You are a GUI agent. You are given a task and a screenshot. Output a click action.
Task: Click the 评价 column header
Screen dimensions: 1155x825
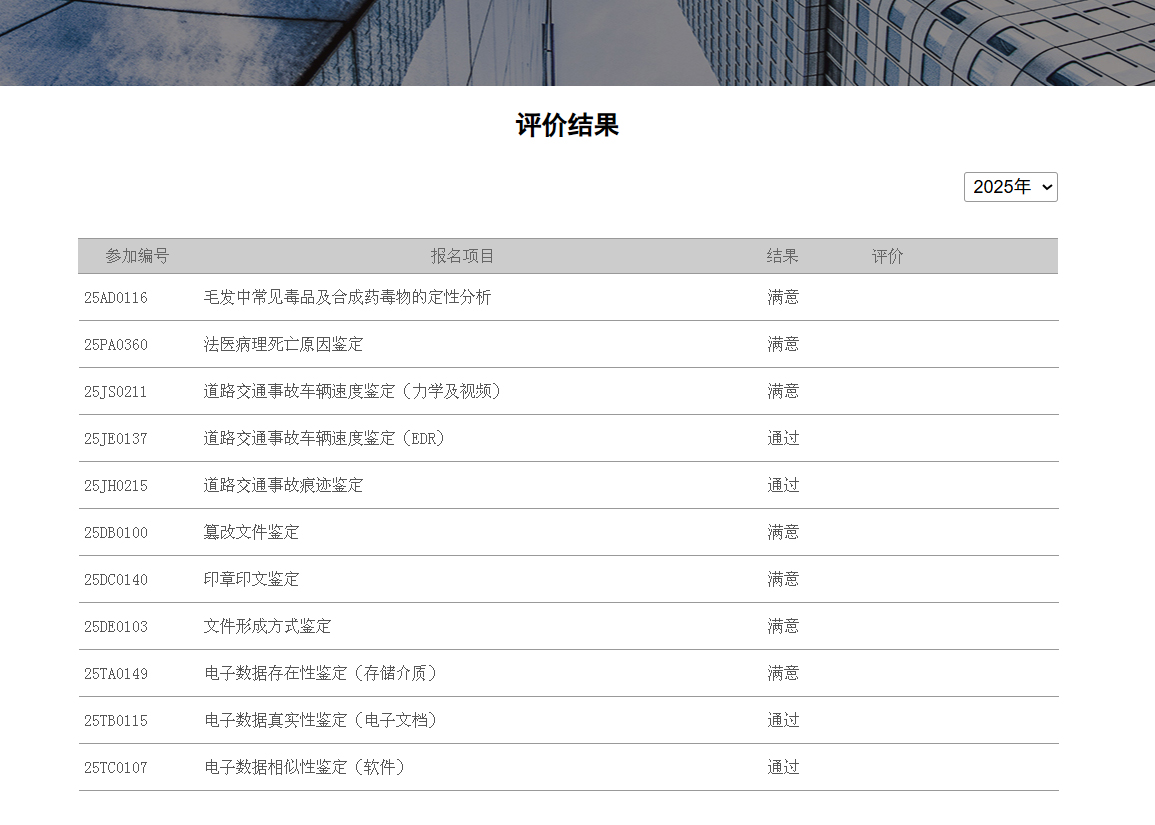[x=889, y=256]
